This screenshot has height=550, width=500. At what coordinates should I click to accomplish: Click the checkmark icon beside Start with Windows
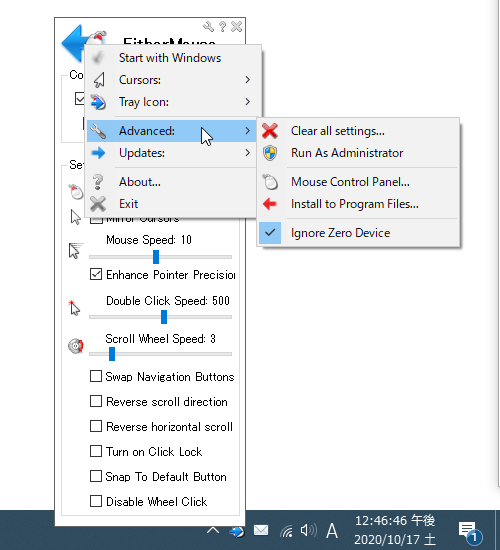point(98,58)
